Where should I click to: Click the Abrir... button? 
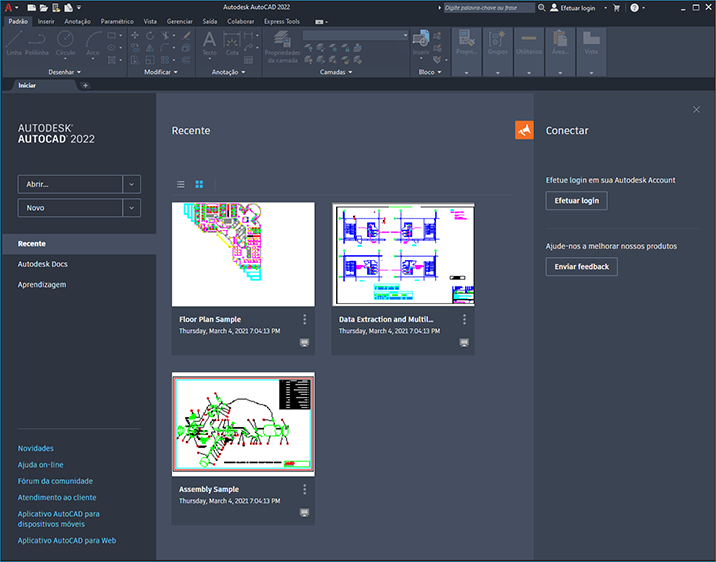click(70, 184)
